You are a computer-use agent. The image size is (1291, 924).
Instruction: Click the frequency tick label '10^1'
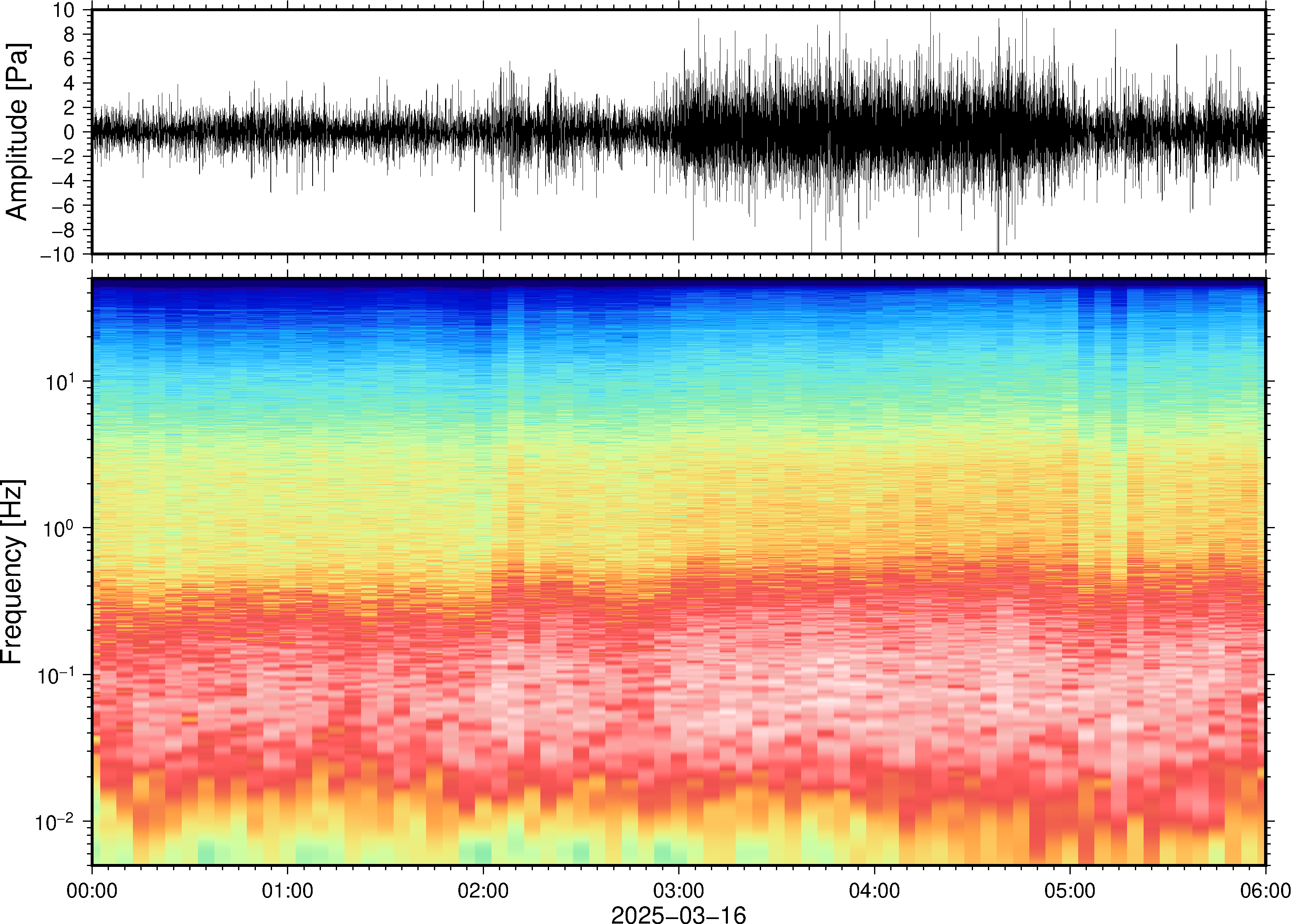(60, 382)
